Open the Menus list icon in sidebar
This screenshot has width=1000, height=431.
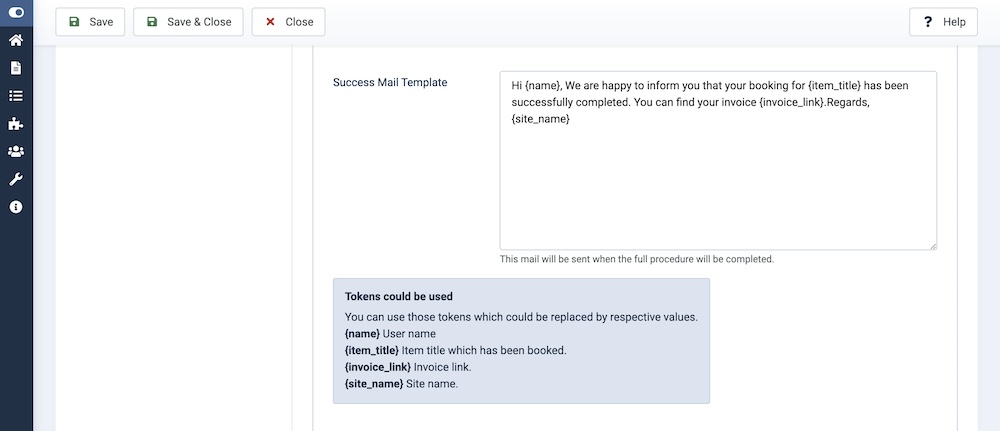(x=16, y=96)
